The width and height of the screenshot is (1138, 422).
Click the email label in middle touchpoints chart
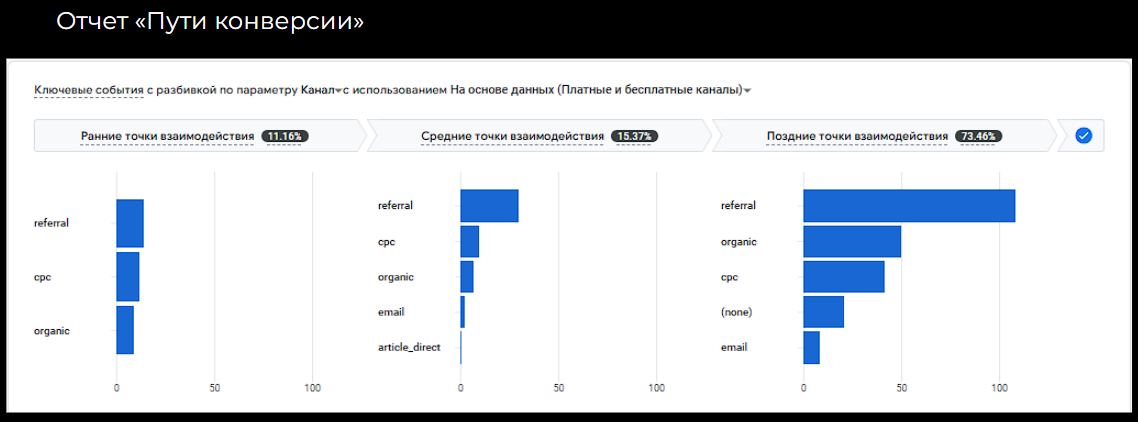pos(391,312)
